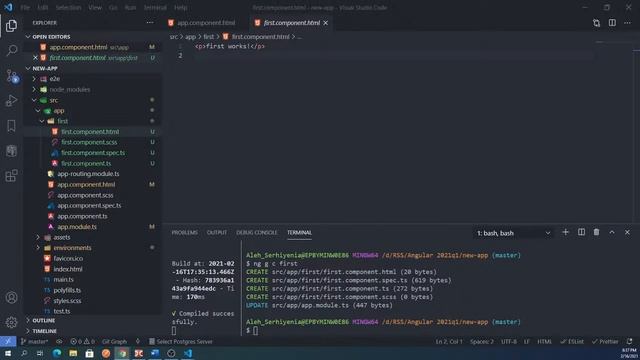Expand the environments folder
Screen dimensions: 640x360
(x=38, y=248)
